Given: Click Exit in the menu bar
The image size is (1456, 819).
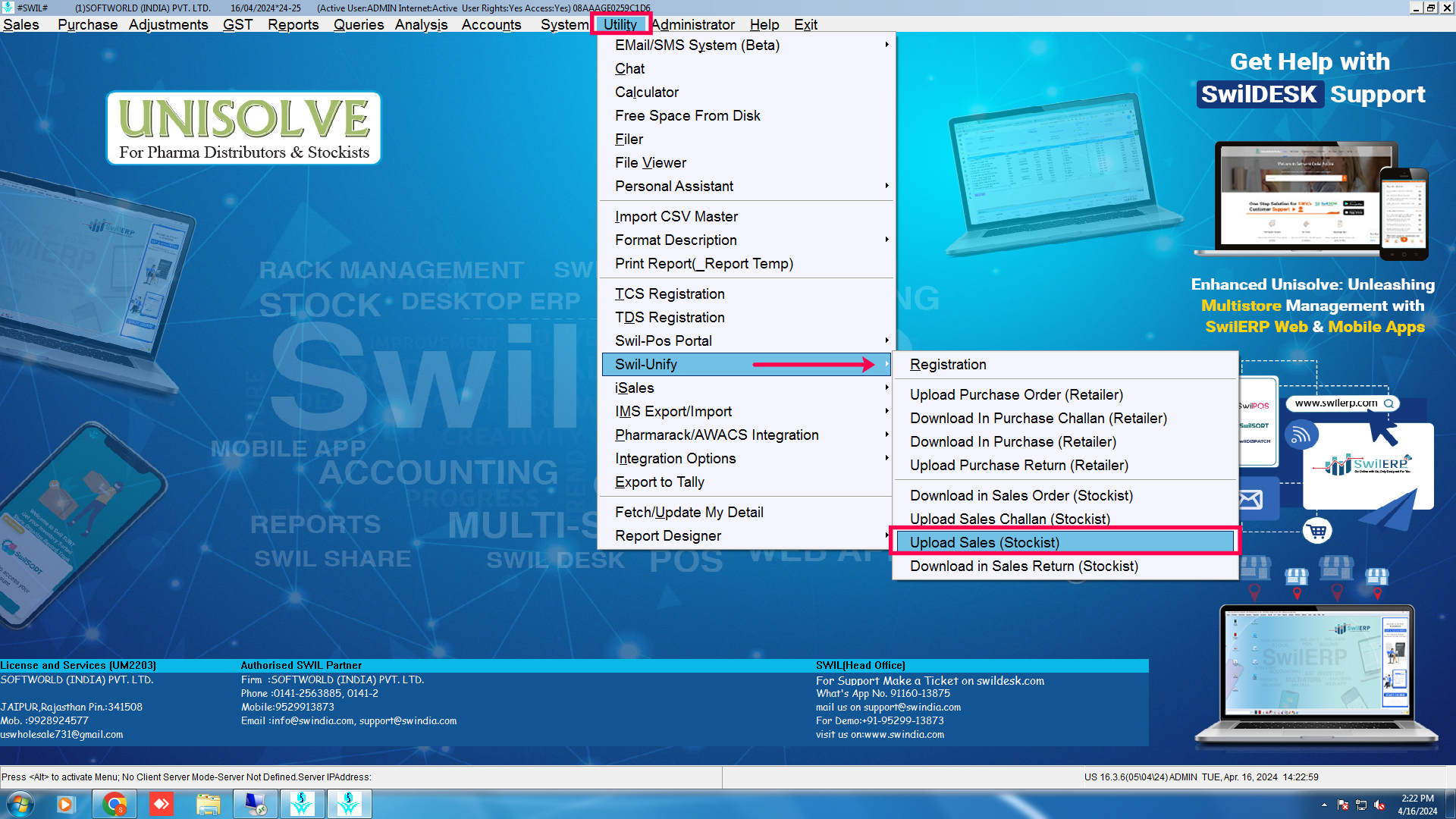Looking at the screenshot, I should click(805, 24).
